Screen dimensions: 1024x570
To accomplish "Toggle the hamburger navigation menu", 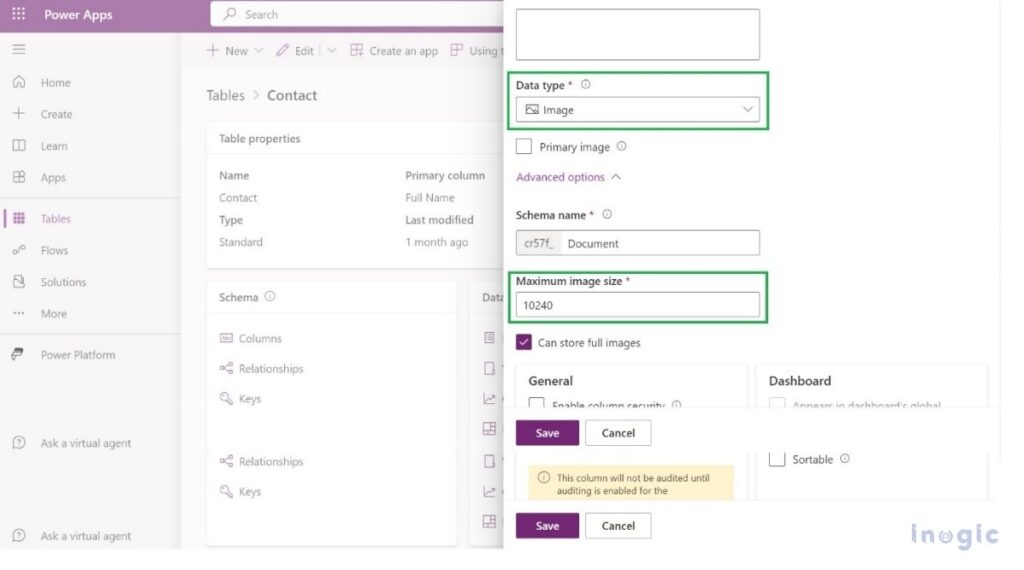I will tap(18, 49).
